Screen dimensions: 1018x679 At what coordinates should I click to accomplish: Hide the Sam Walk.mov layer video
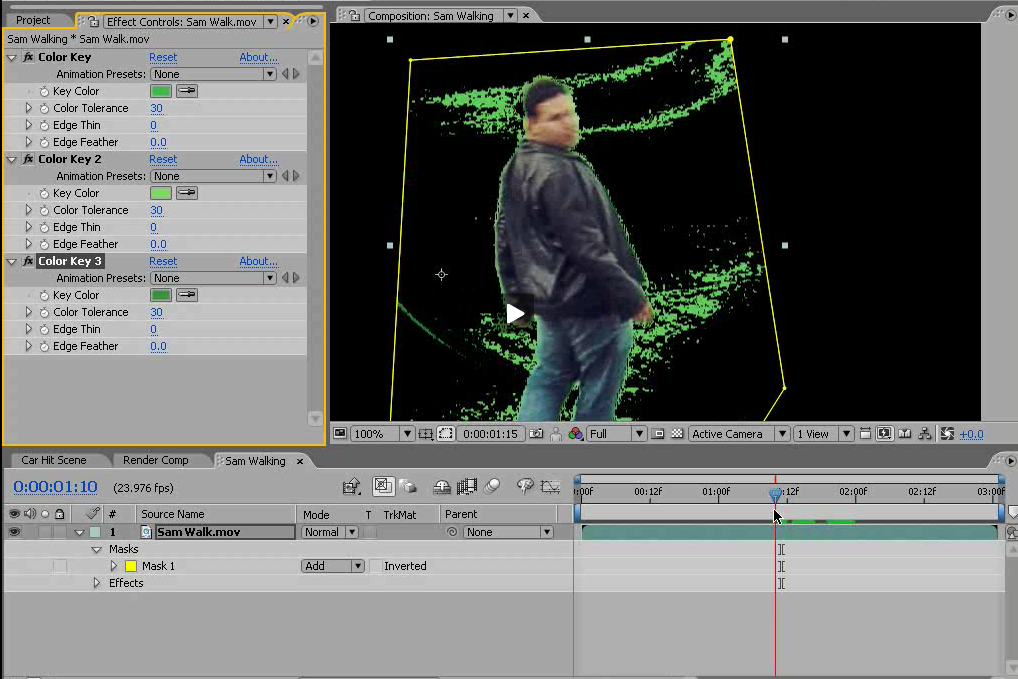(14, 533)
